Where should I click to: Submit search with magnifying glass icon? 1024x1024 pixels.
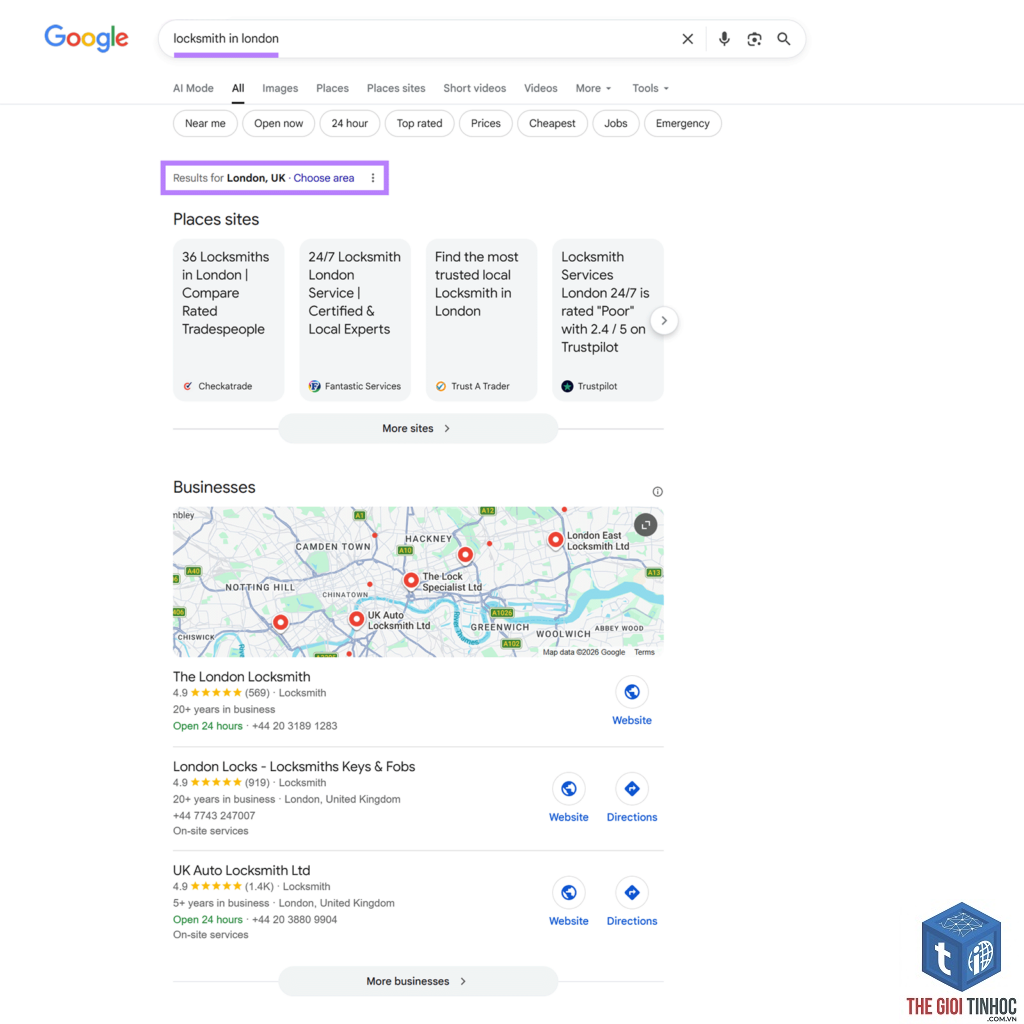[784, 39]
